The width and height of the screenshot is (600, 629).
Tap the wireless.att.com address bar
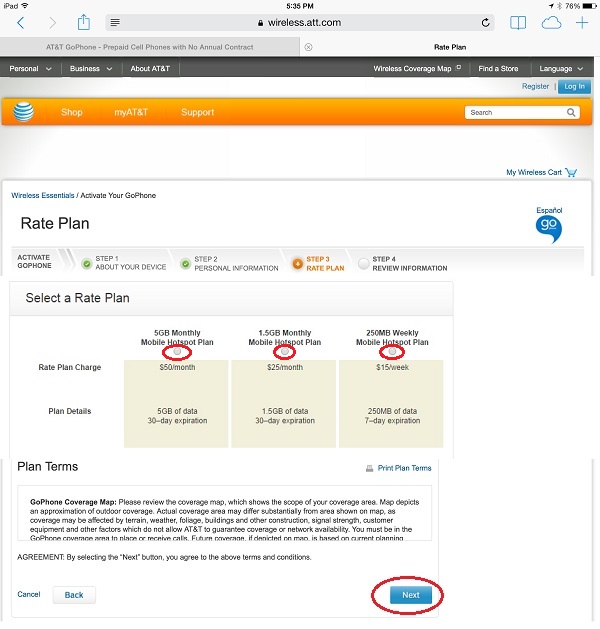coord(300,22)
